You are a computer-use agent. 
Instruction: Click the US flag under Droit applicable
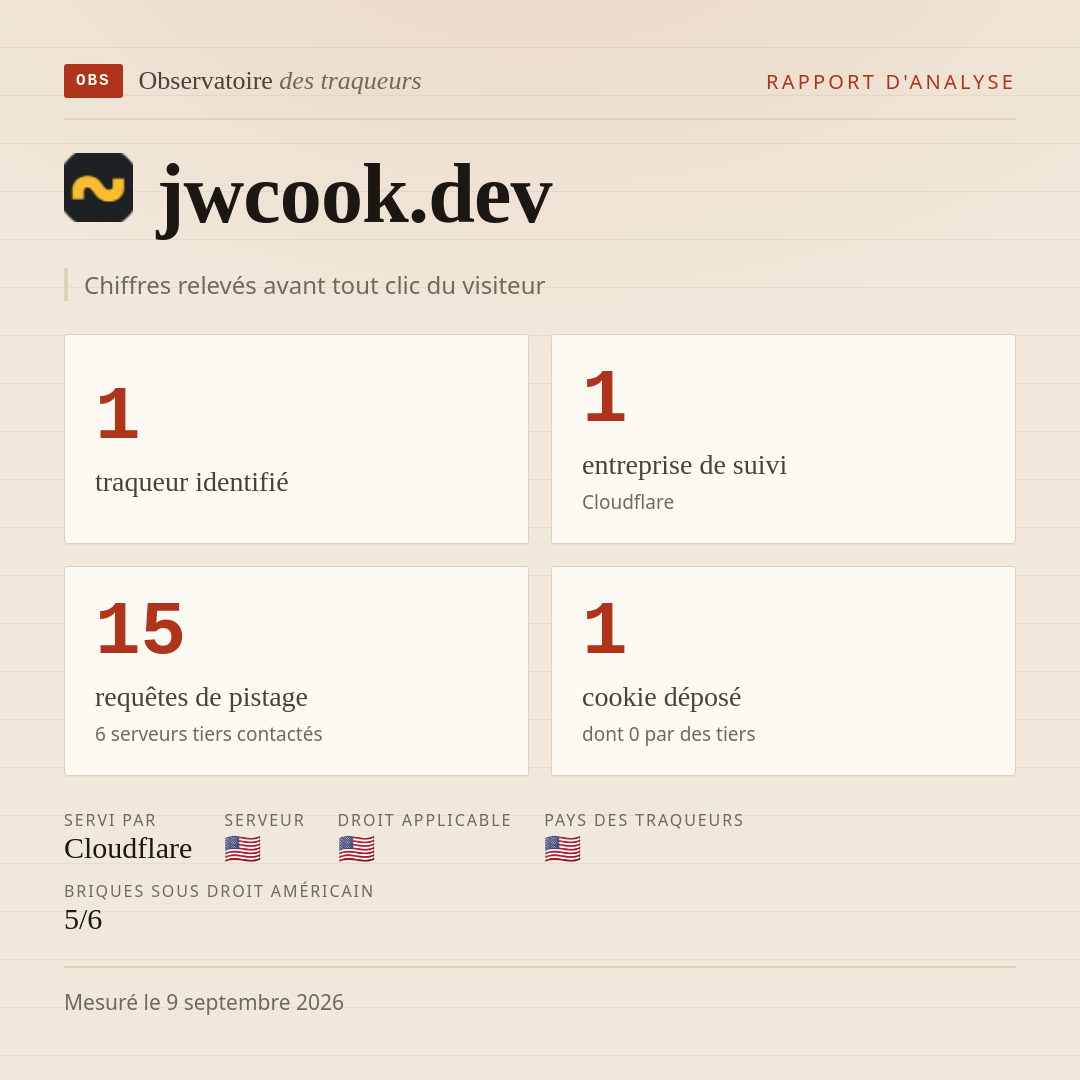click(356, 849)
